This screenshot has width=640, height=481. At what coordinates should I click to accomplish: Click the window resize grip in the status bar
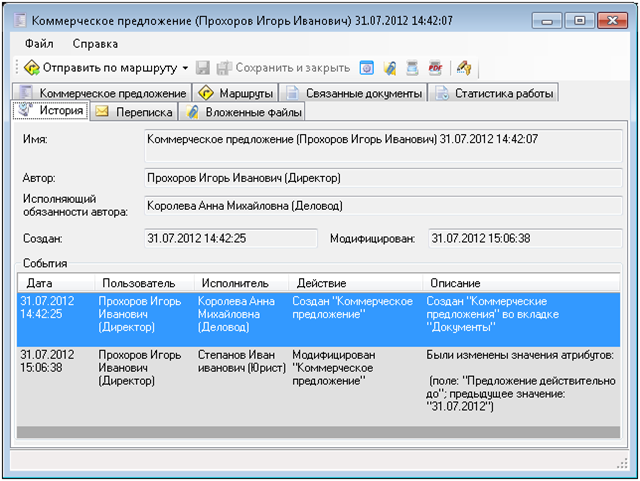tap(622, 463)
